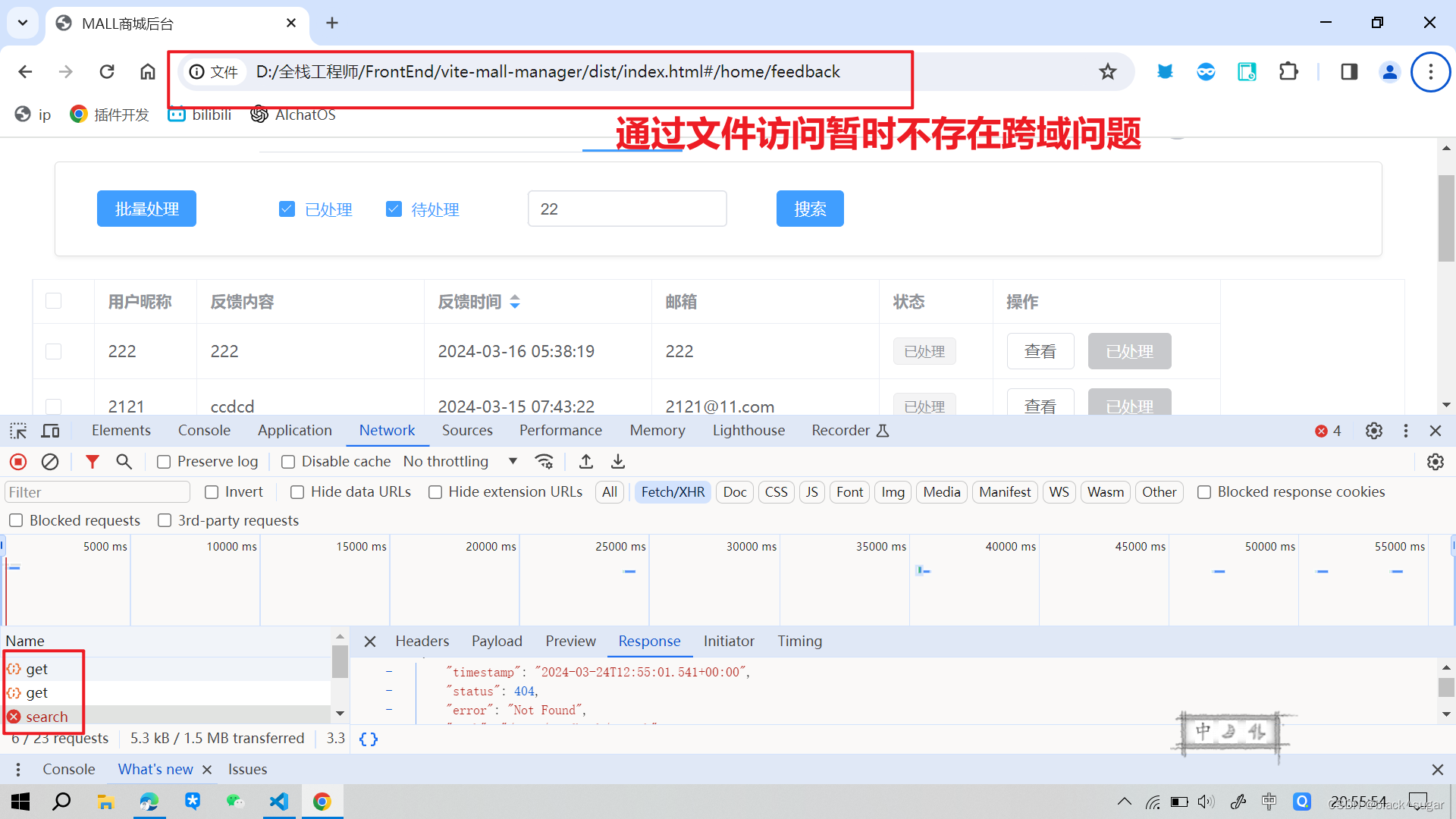
Task: Uncheck the 已处理 filter checkbox
Action: (287, 209)
